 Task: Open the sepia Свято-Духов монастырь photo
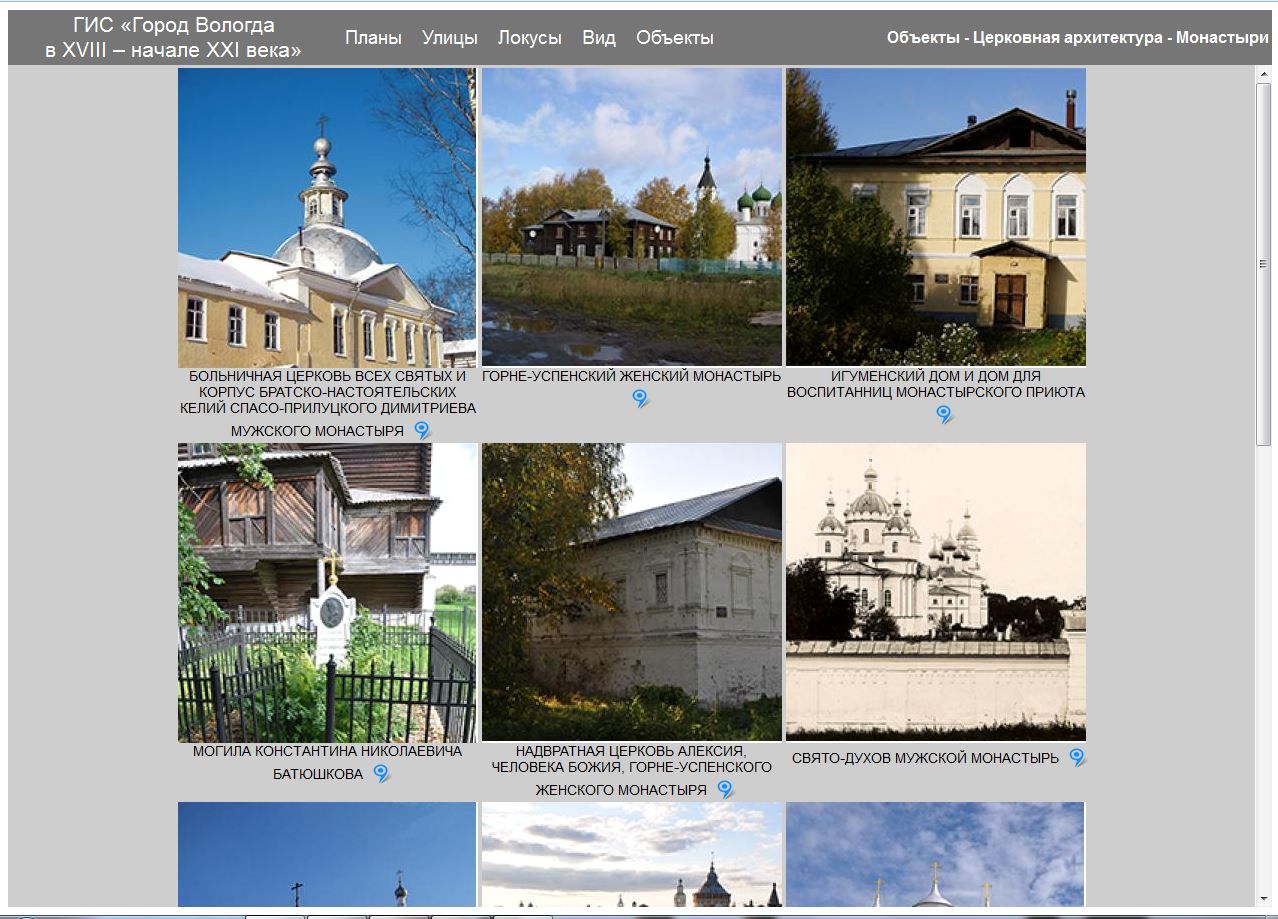pos(935,591)
